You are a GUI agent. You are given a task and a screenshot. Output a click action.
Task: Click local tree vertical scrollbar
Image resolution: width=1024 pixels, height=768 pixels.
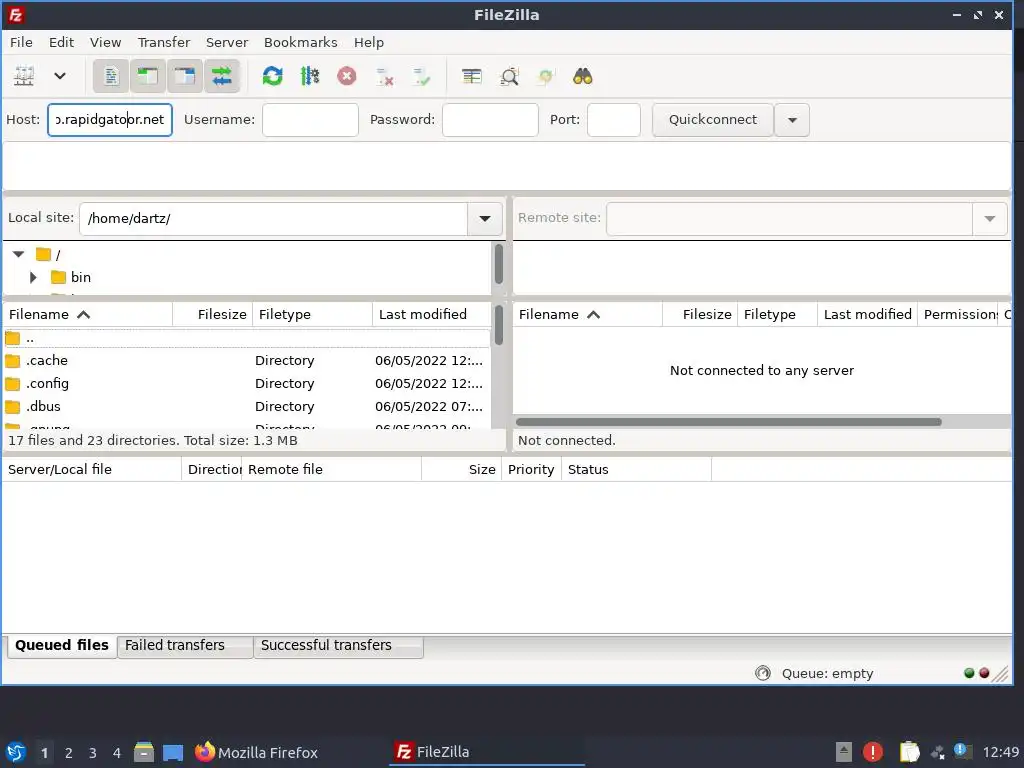point(498,264)
